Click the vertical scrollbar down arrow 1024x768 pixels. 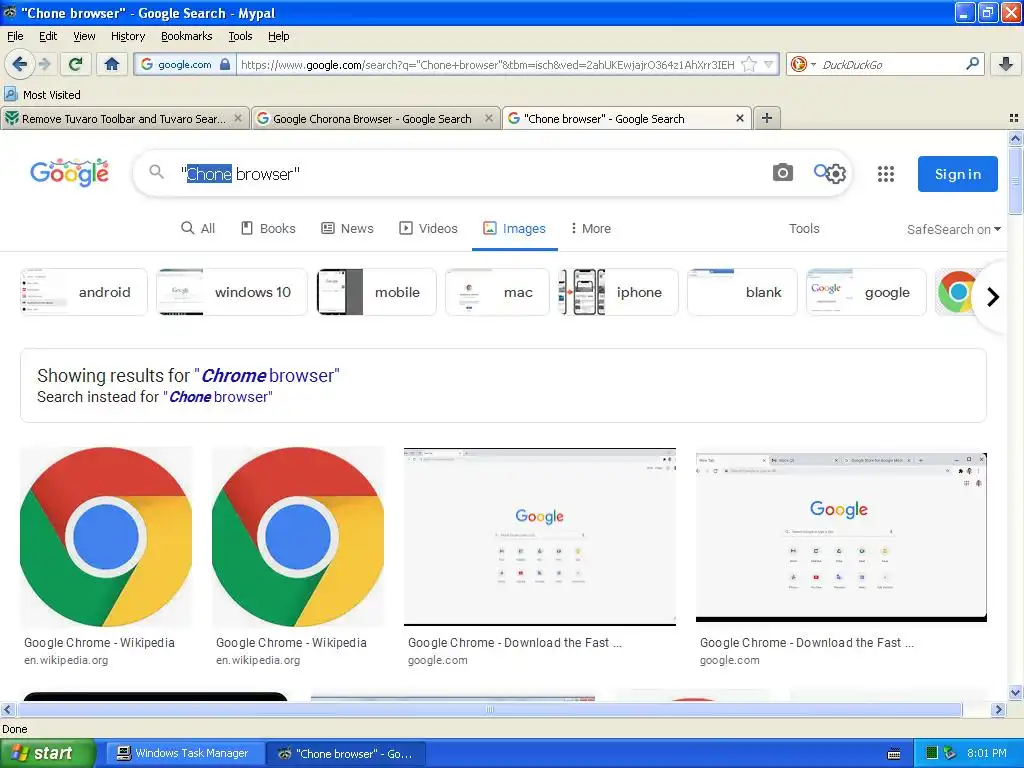[1015, 692]
